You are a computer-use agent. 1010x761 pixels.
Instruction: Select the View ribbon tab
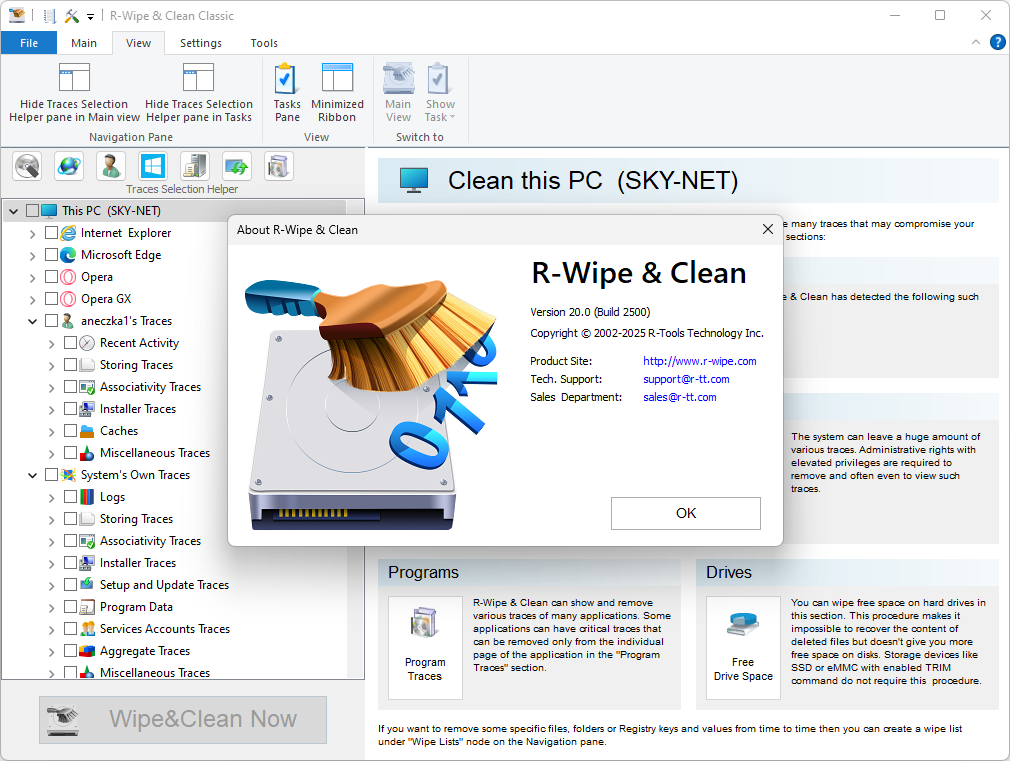coord(138,43)
